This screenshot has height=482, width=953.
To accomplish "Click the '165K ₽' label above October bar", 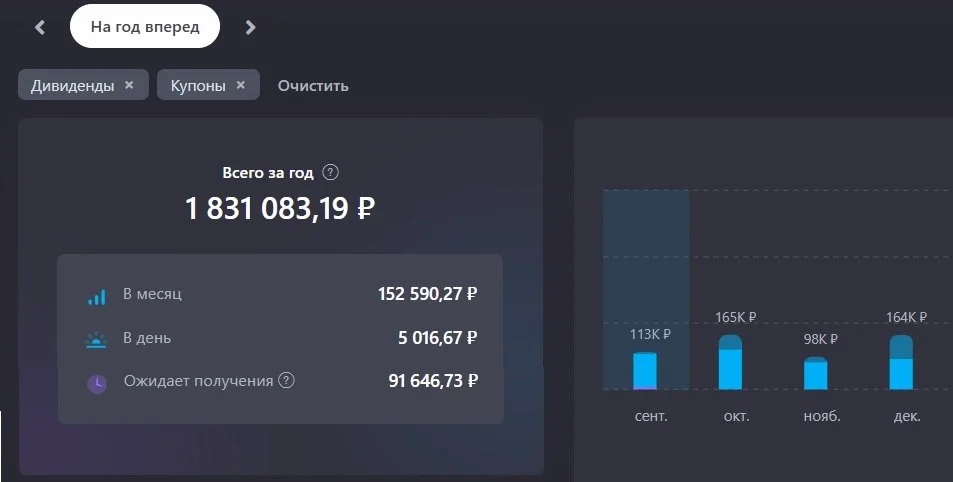I will (x=736, y=317).
